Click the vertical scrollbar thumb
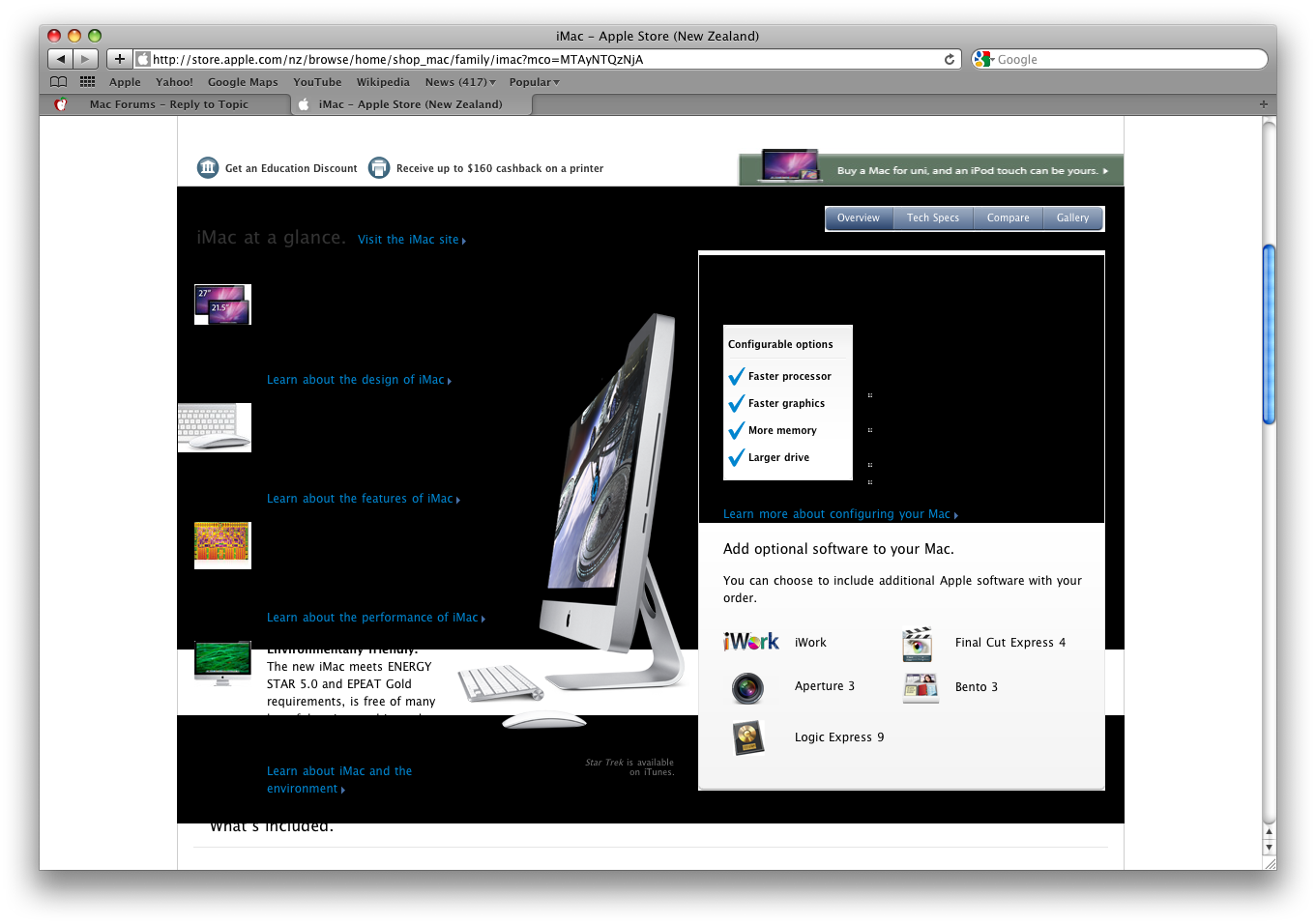This screenshot has height=924, width=1316. tap(1269, 334)
